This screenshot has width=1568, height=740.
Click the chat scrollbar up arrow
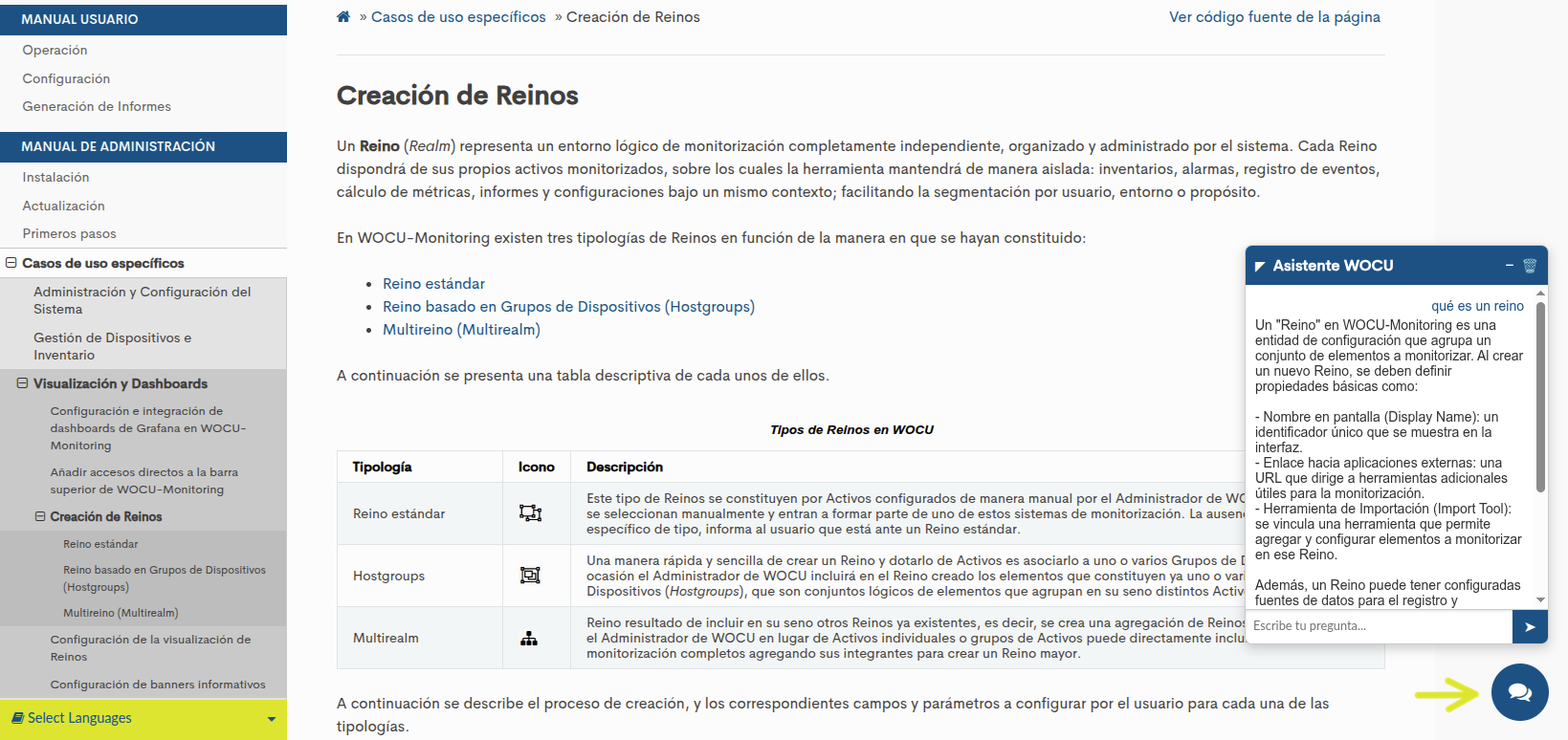(x=1540, y=293)
